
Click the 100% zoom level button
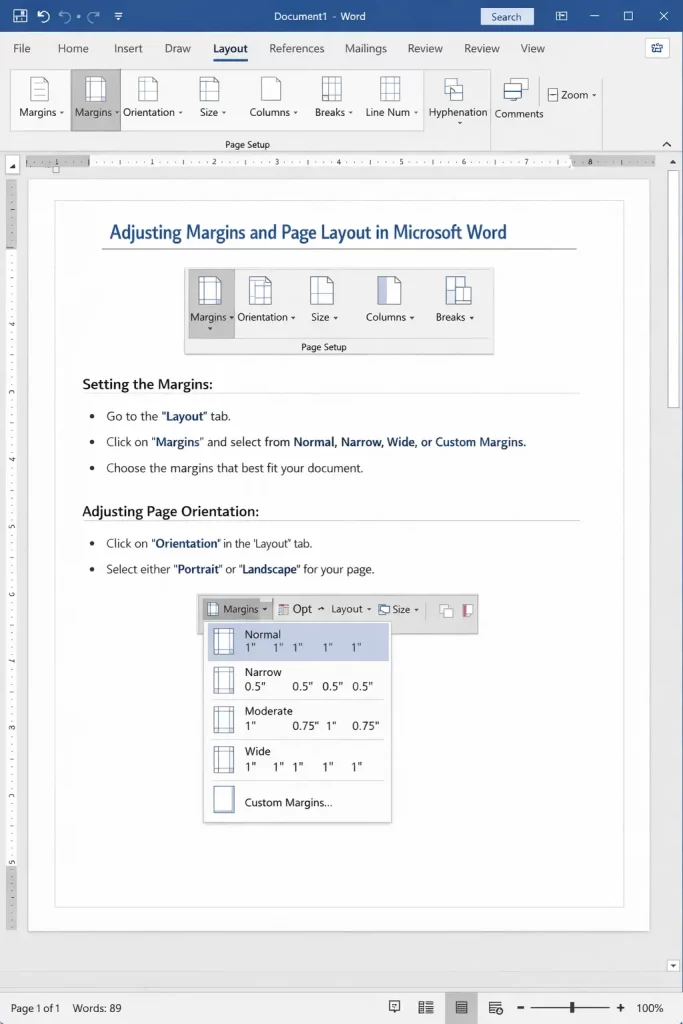pos(650,1008)
